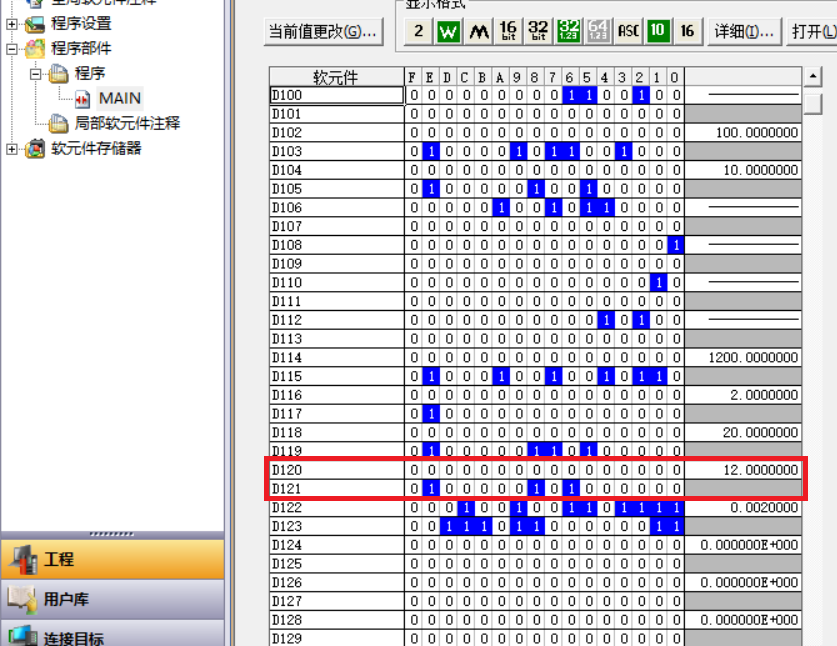Click the 当前值更改 button

(323, 31)
